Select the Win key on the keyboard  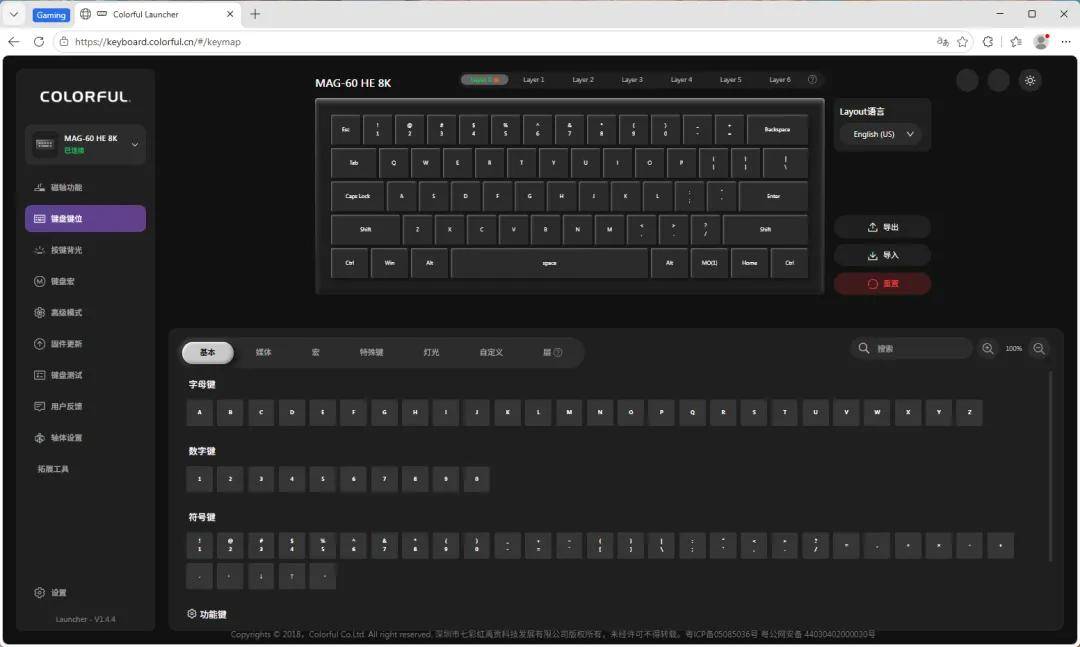click(x=389, y=263)
